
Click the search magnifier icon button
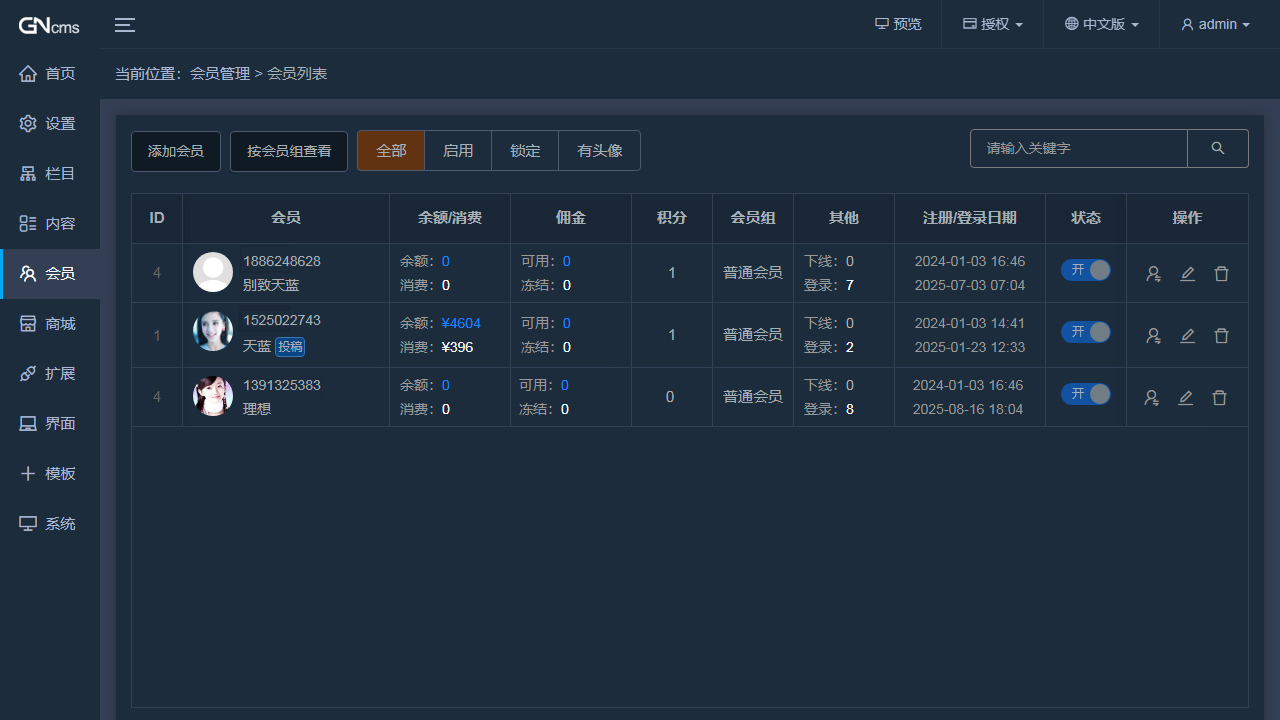point(1217,148)
